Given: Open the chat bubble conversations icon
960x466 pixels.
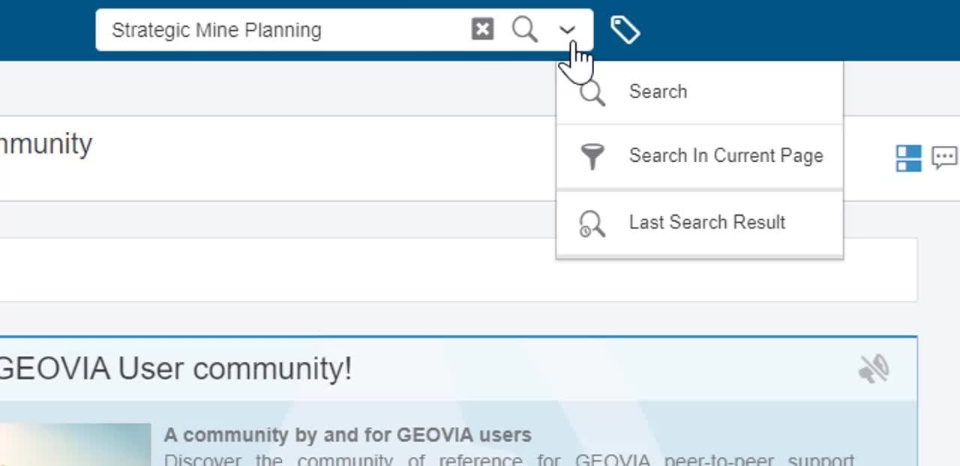Looking at the screenshot, I should (944, 158).
